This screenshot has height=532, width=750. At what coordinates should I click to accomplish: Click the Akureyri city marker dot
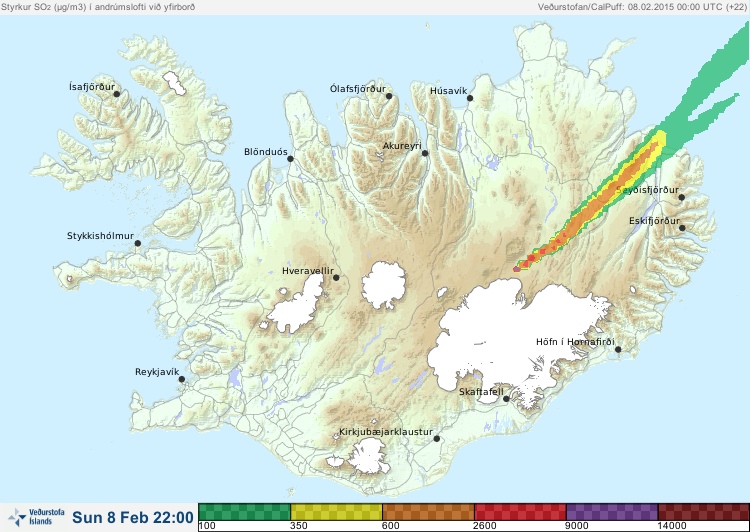(x=425, y=153)
